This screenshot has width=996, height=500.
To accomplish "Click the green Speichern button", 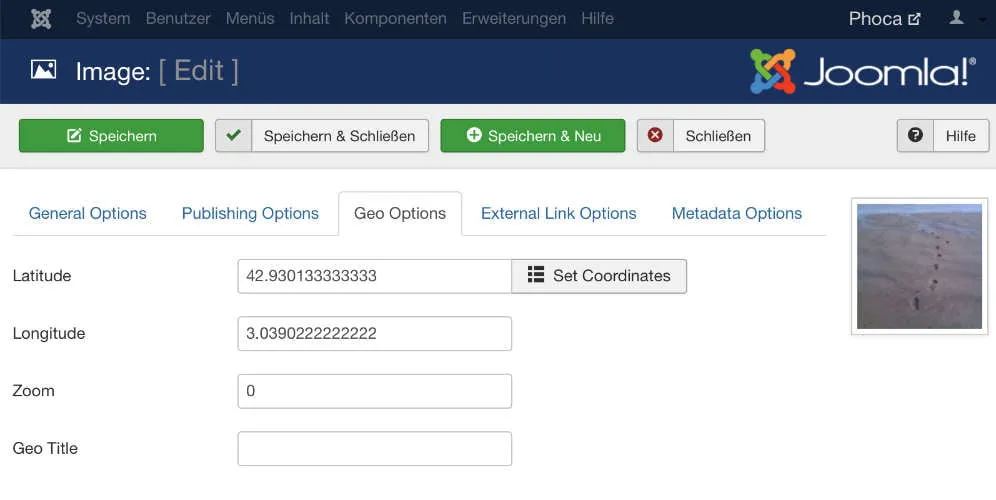I will pos(111,135).
